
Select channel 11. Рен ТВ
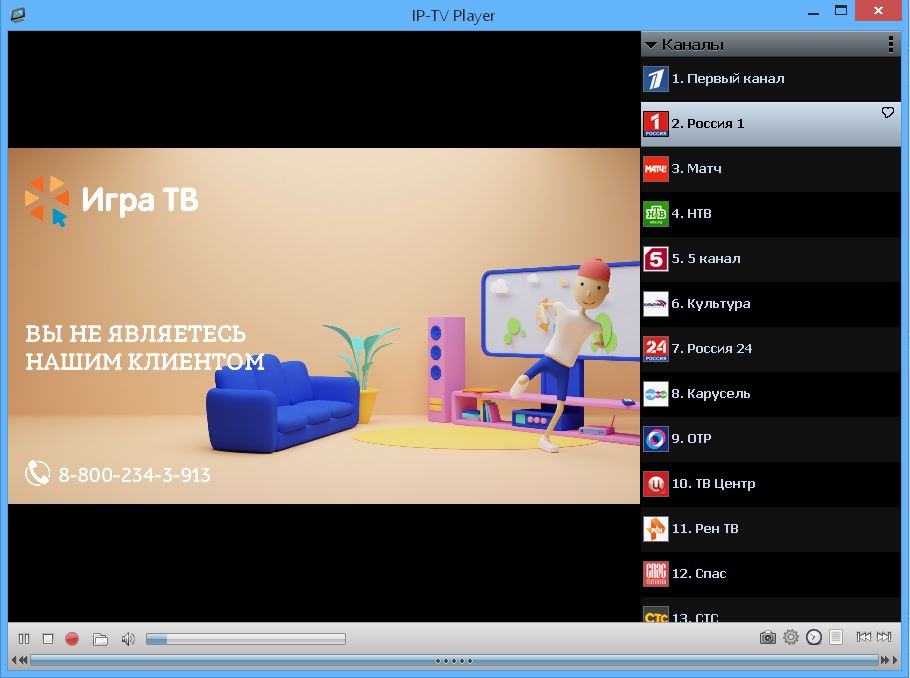(771, 529)
